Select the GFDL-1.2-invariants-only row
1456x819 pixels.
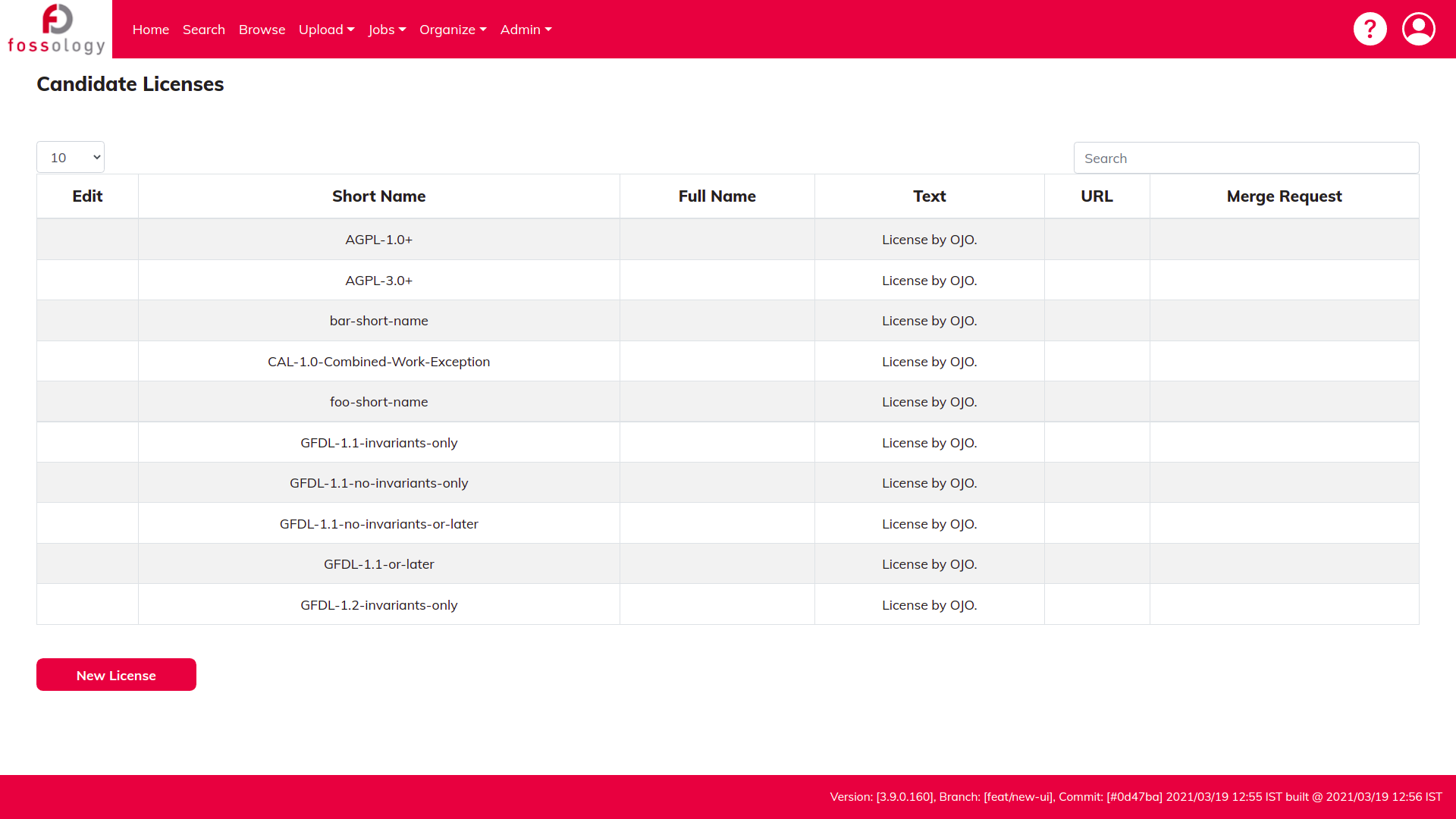[x=728, y=605]
